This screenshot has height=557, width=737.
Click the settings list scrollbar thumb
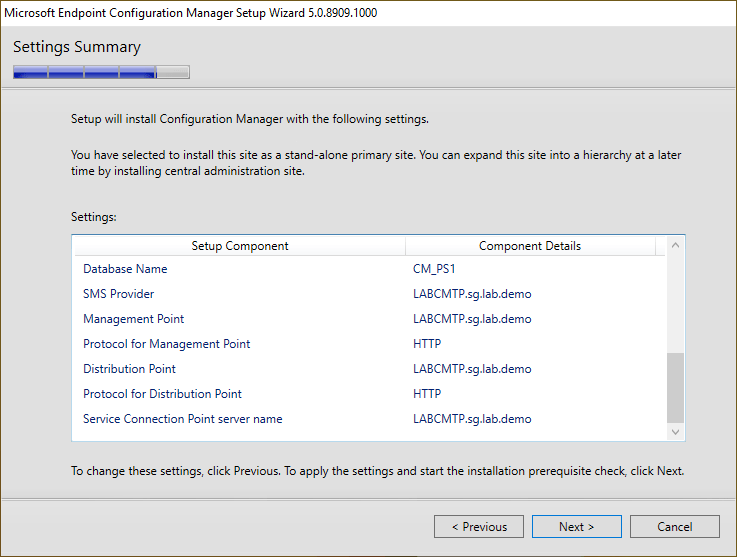(x=675, y=386)
